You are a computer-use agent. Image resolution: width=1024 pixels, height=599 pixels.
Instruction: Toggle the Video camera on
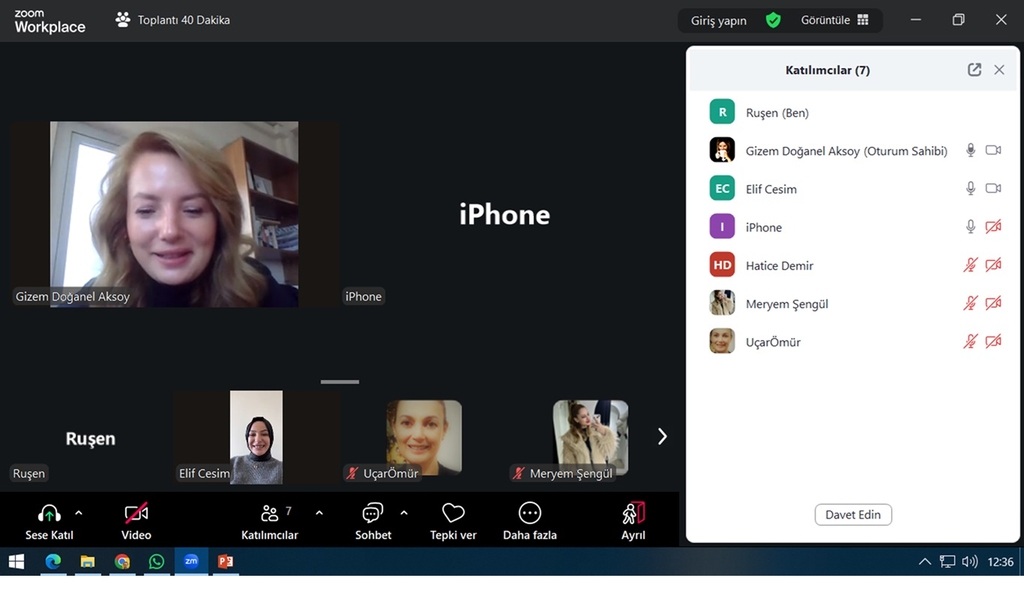click(x=136, y=514)
